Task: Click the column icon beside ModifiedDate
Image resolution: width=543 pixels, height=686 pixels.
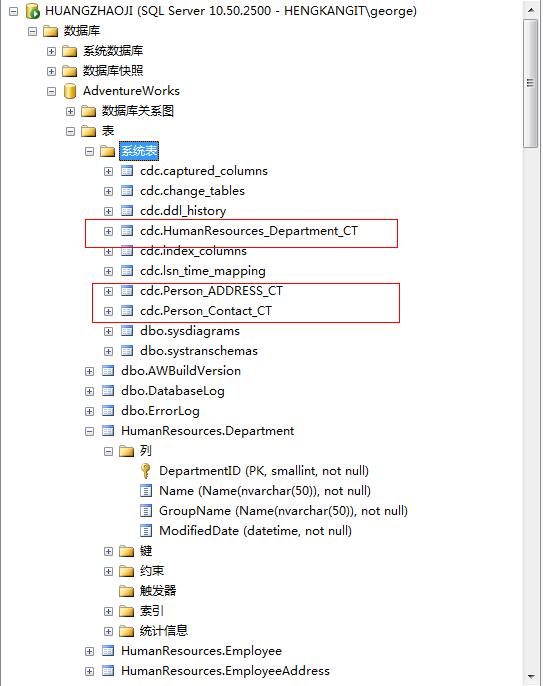Action: [146, 531]
